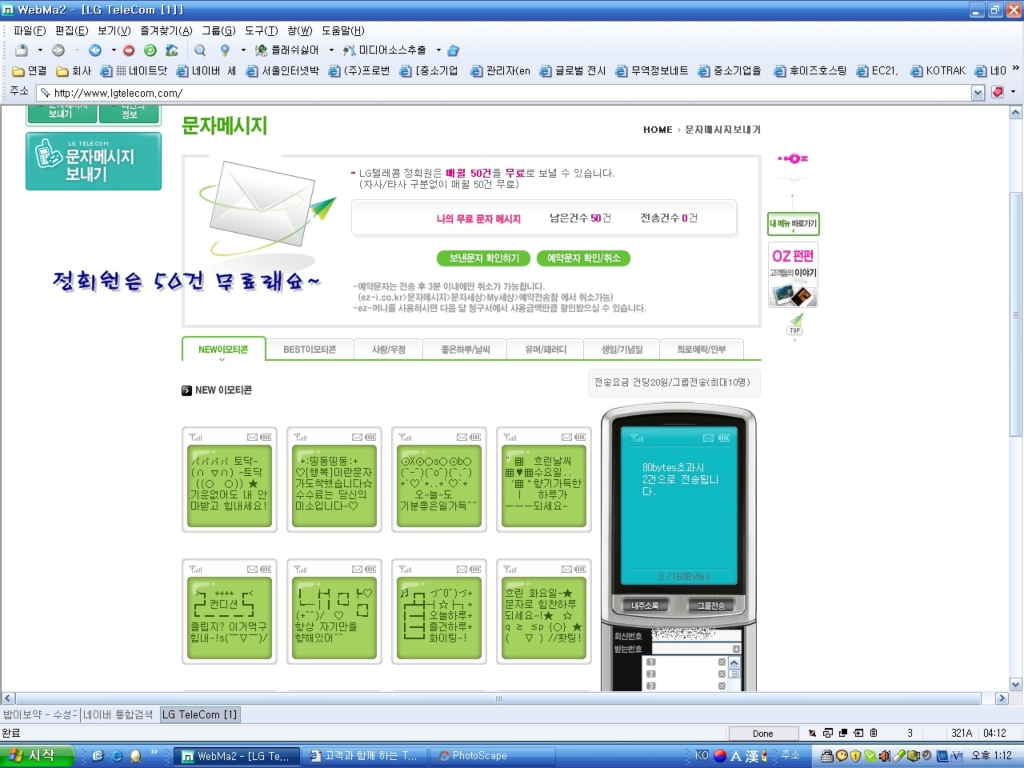
Task: Click the 그룹전송 phone button
Action: [711, 605]
